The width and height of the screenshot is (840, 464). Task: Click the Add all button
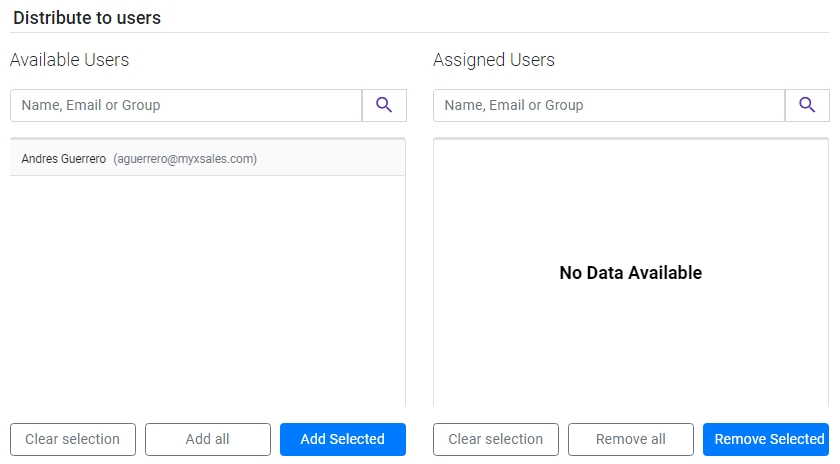tap(208, 439)
